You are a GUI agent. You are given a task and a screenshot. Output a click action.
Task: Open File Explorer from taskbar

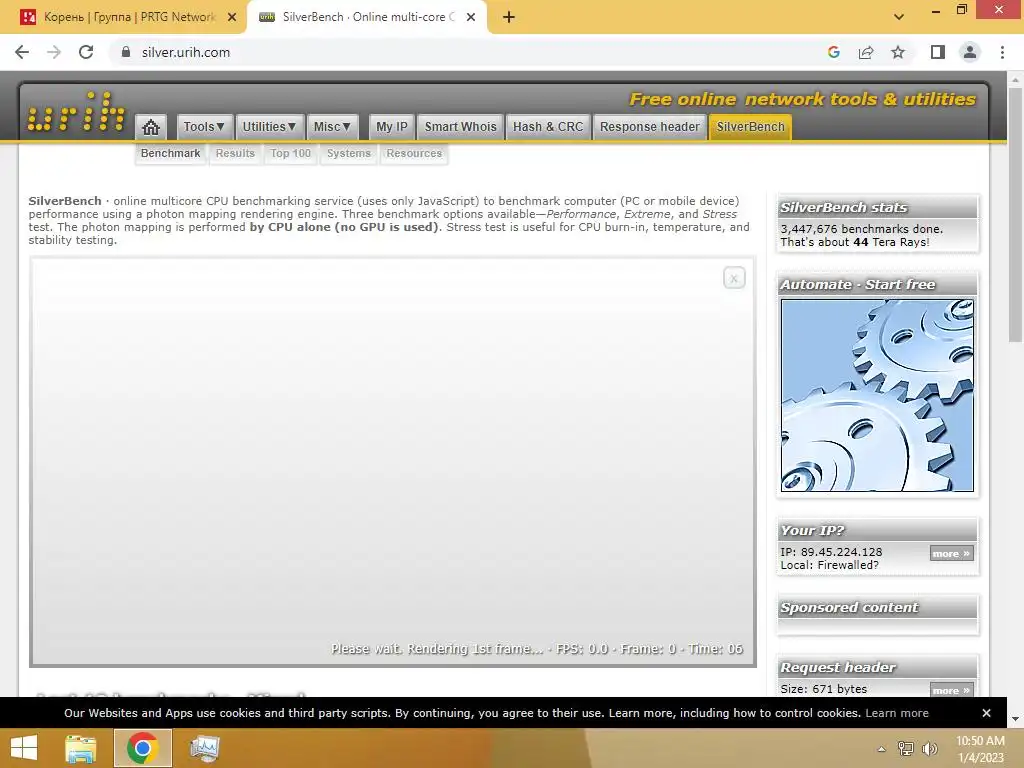(x=81, y=748)
